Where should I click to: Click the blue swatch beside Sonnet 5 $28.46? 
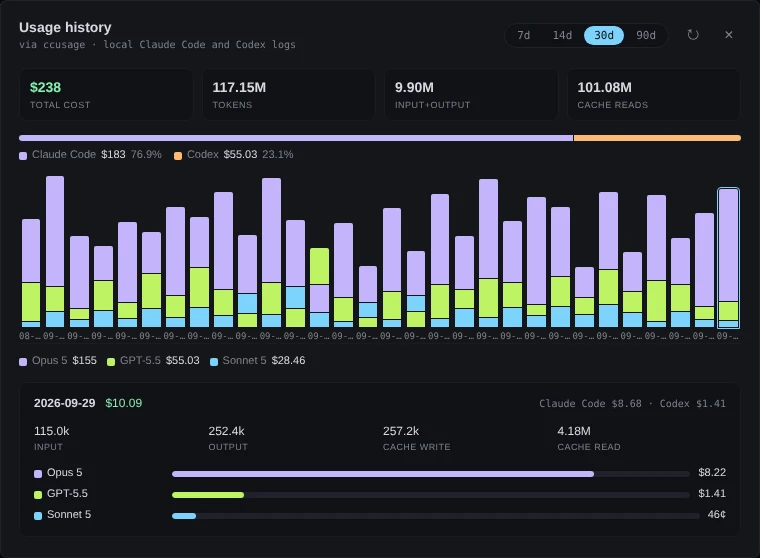214,362
